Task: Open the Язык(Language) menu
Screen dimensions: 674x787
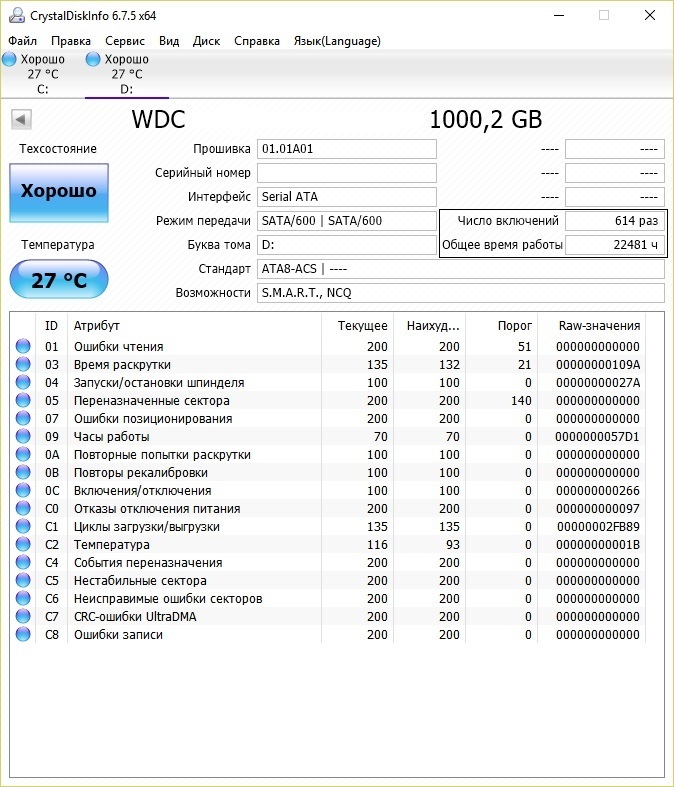Action: click(x=337, y=41)
